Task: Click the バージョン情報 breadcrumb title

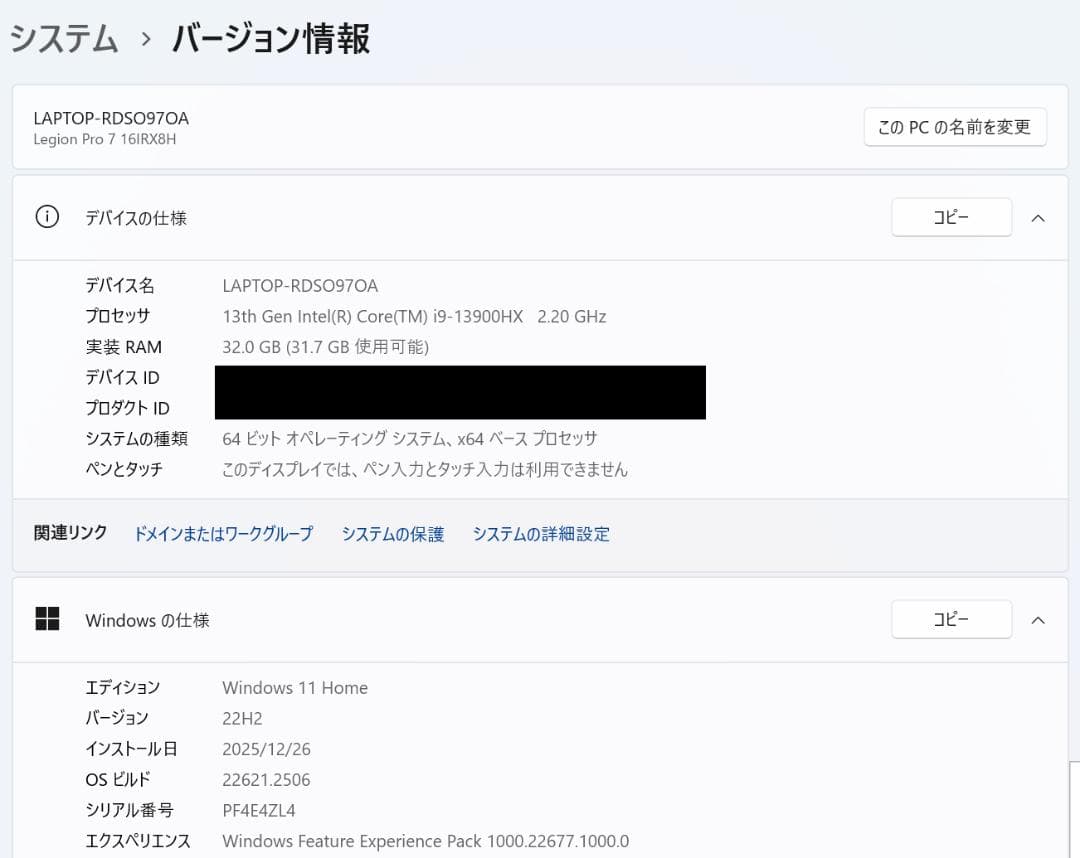Action: [270, 38]
